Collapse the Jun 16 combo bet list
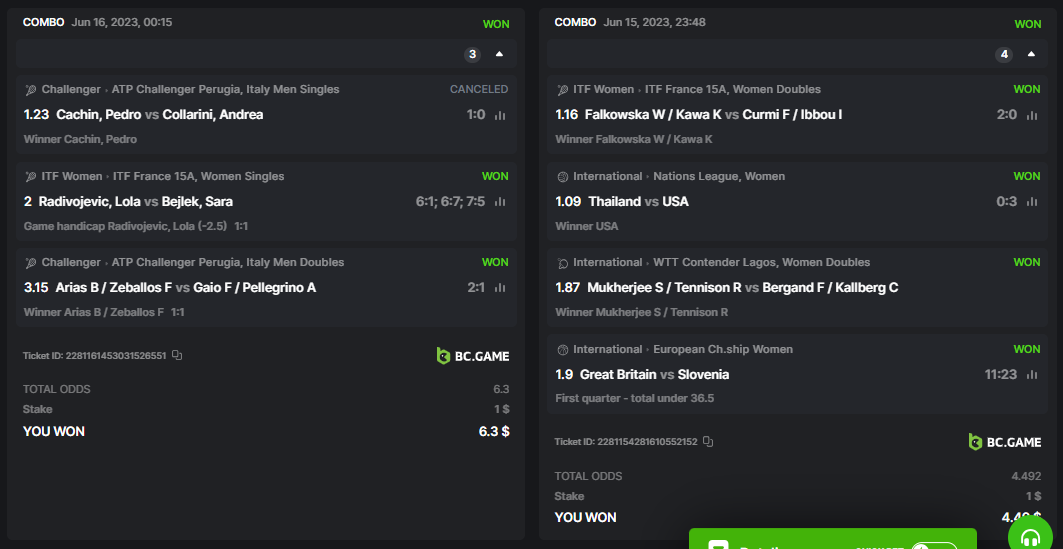Screen dimensions: 1063x549 [x=499, y=54]
